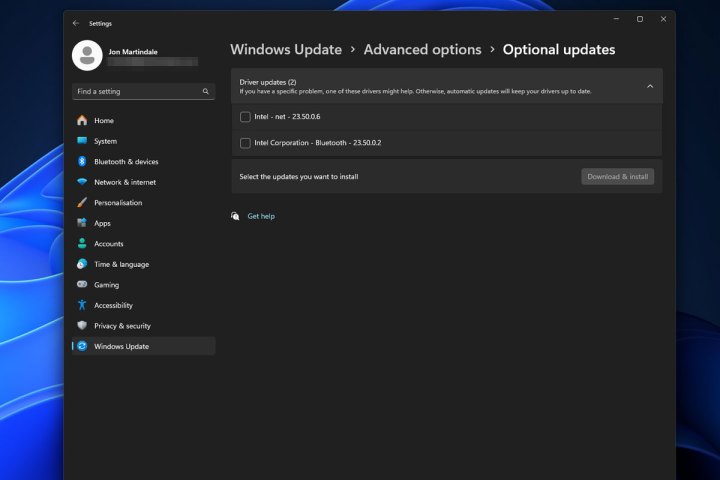
Task: Click the Driver updates (2) header text
Action: click(x=268, y=82)
